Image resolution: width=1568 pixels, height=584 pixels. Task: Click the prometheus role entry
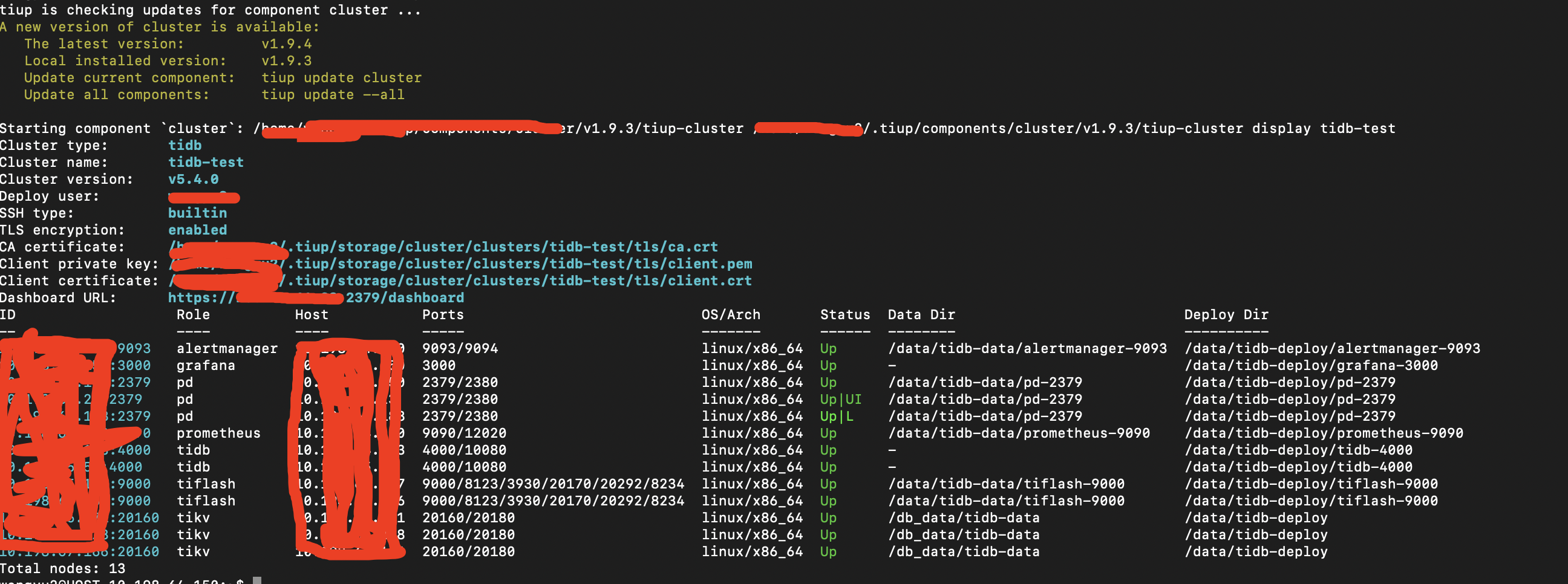(x=218, y=433)
